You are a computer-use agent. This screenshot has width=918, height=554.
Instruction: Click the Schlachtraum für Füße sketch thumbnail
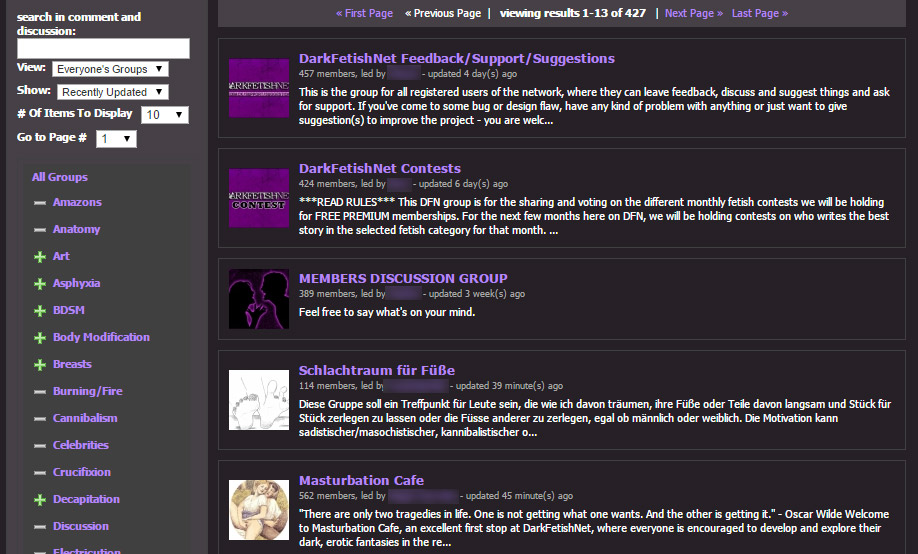(259, 400)
